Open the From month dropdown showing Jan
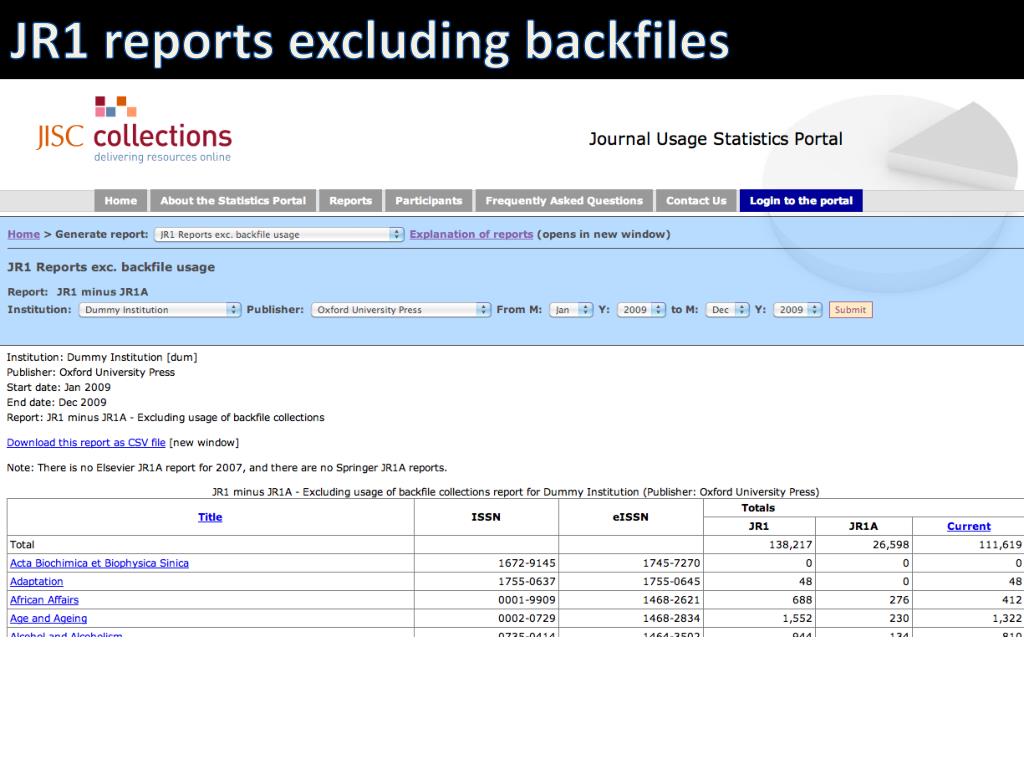This screenshot has width=1024, height=768. click(x=571, y=310)
